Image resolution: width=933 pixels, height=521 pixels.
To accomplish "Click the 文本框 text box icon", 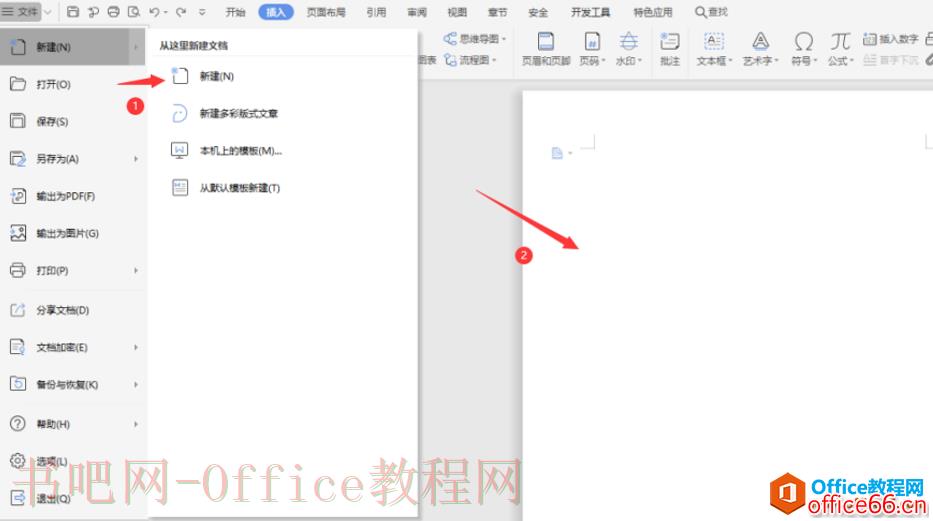I will pyautogui.click(x=713, y=42).
